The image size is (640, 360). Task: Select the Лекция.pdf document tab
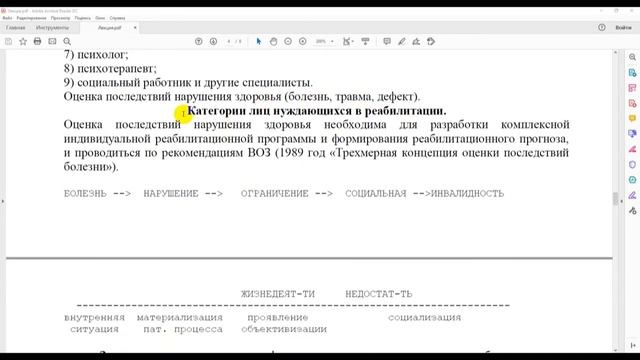tap(109, 28)
